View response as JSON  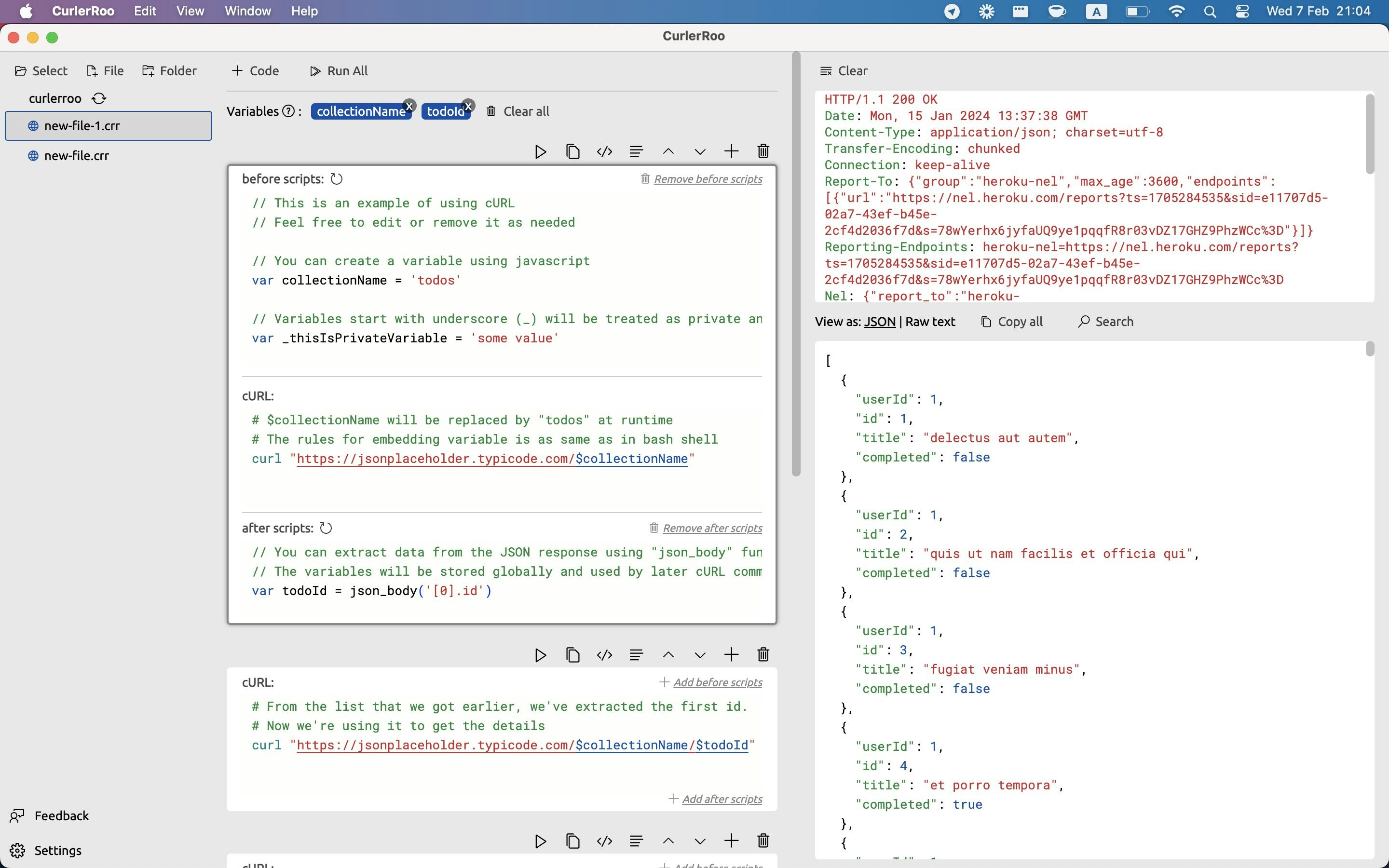point(879,322)
